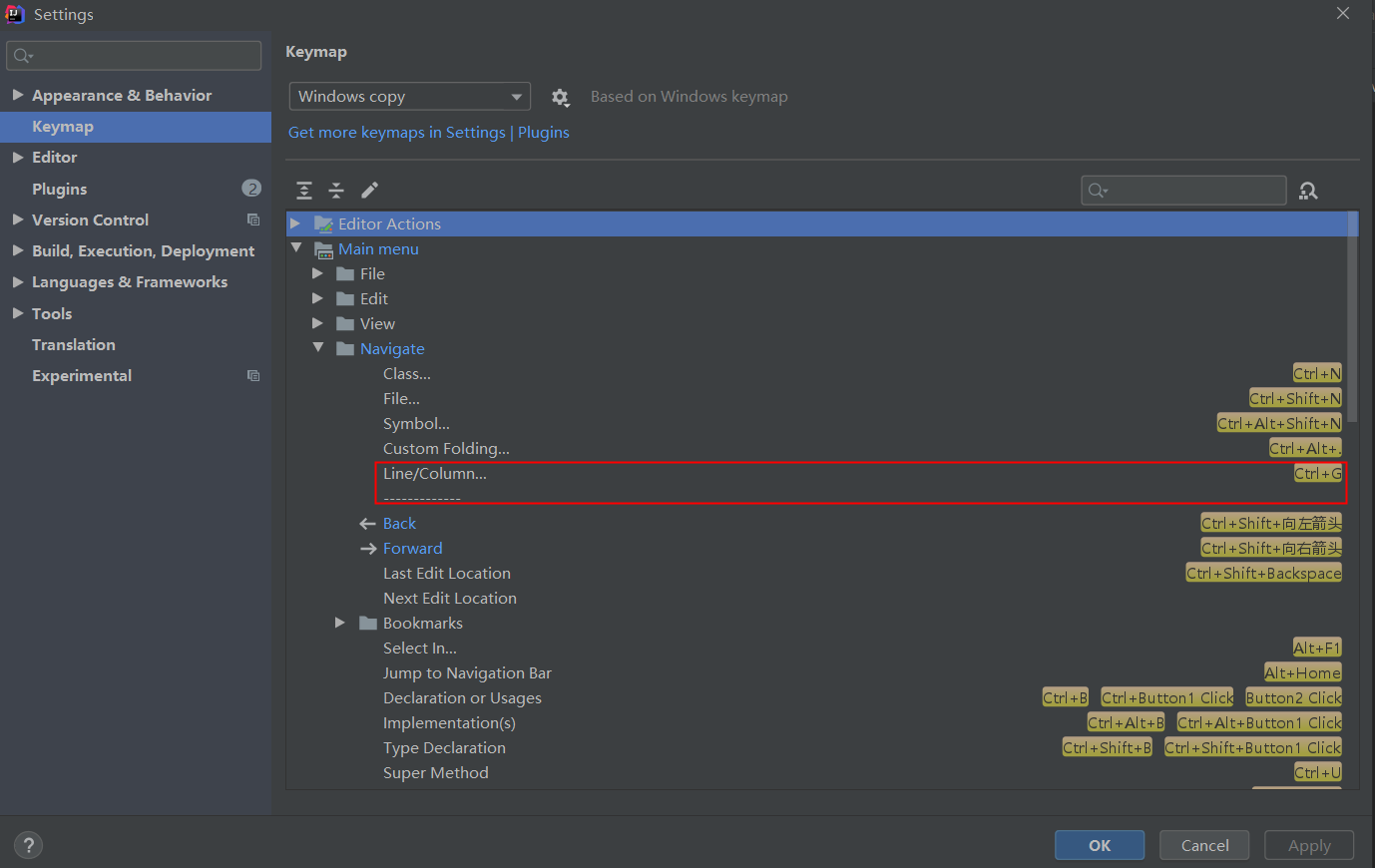1375x868 pixels.
Task: Click the OK button
Action: [1100, 845]
